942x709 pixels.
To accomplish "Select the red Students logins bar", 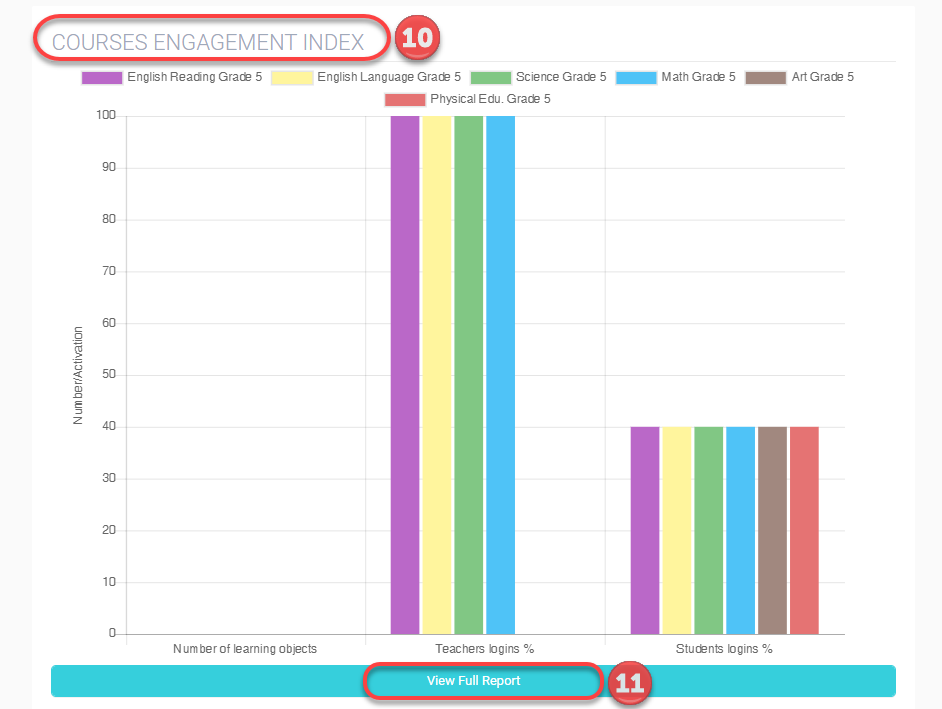I will tap(804, 531).
